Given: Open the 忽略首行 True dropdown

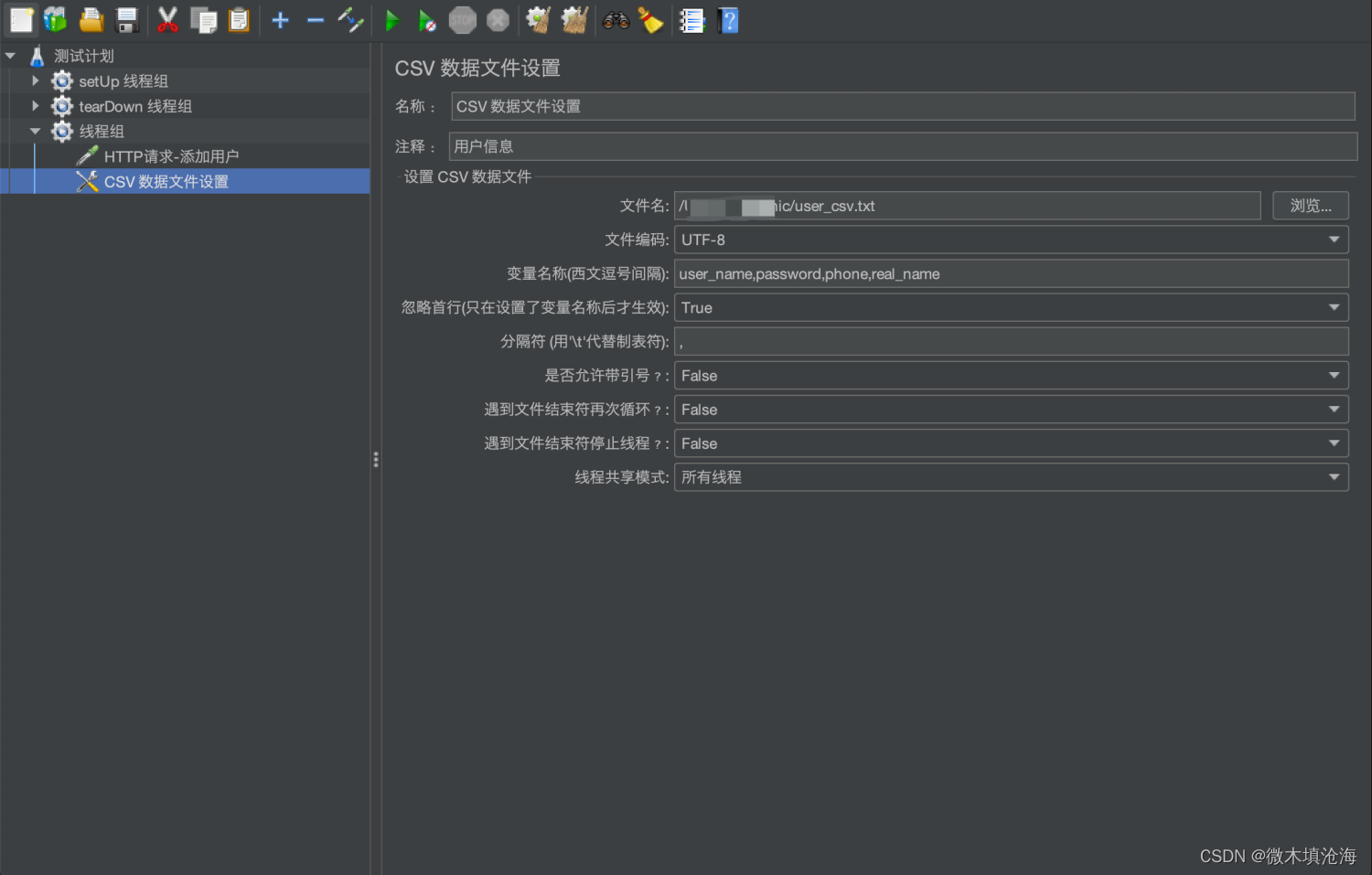Looking at the screenshot, I should pos(1012,307).
